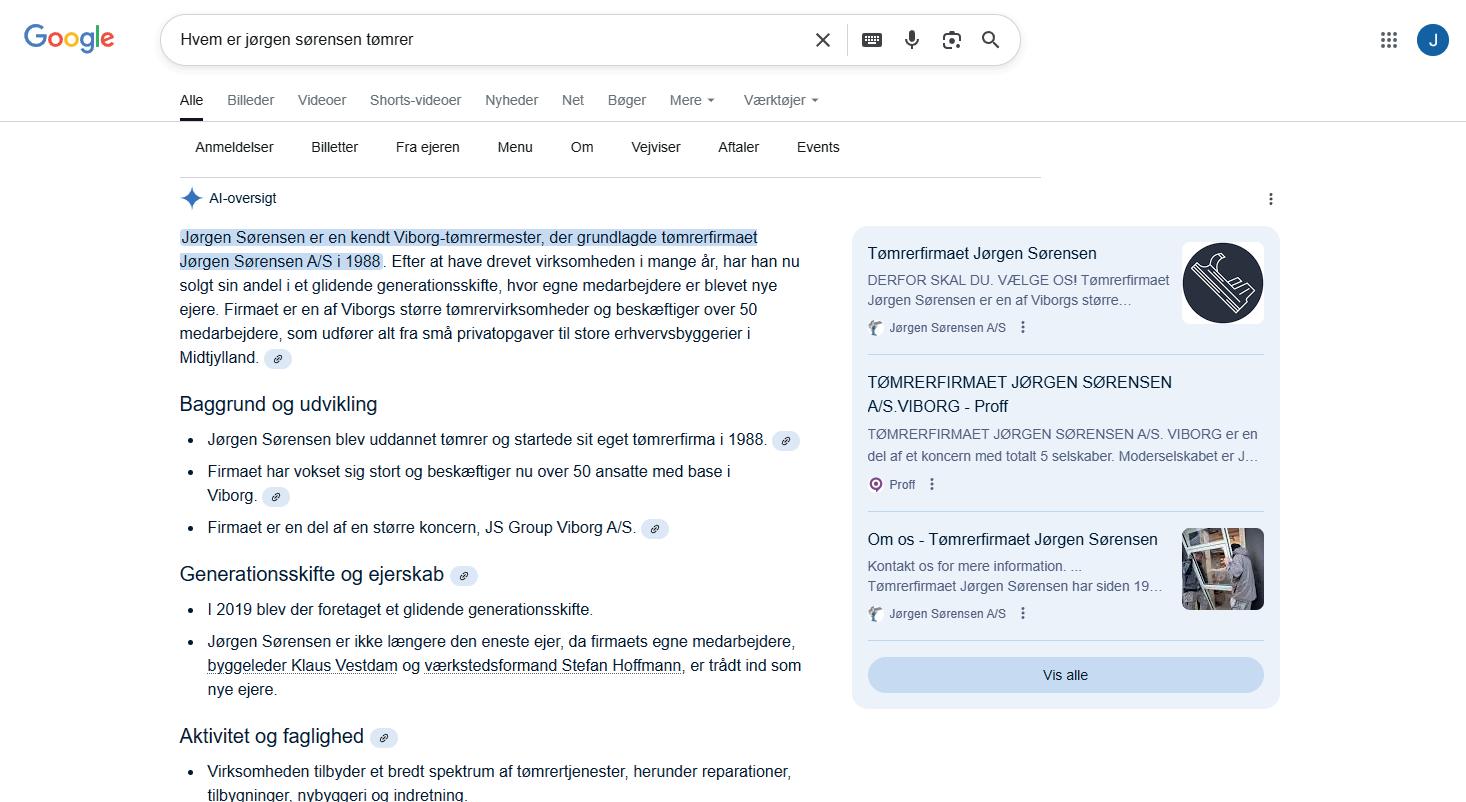Open the Google account avatar J
The image size is (1466, 802).
point(1433,40)
